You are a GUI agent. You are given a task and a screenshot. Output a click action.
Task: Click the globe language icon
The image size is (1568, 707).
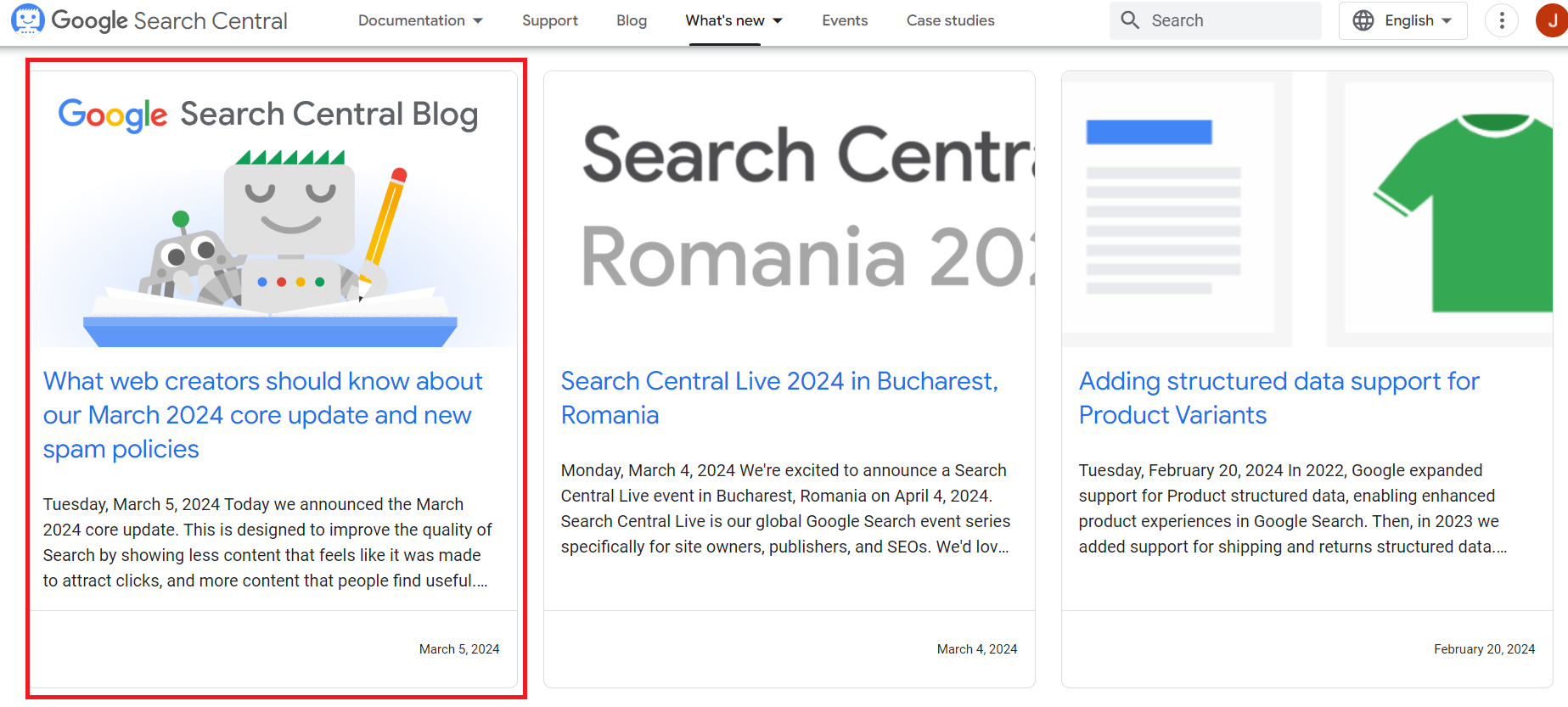(1363, 20)
